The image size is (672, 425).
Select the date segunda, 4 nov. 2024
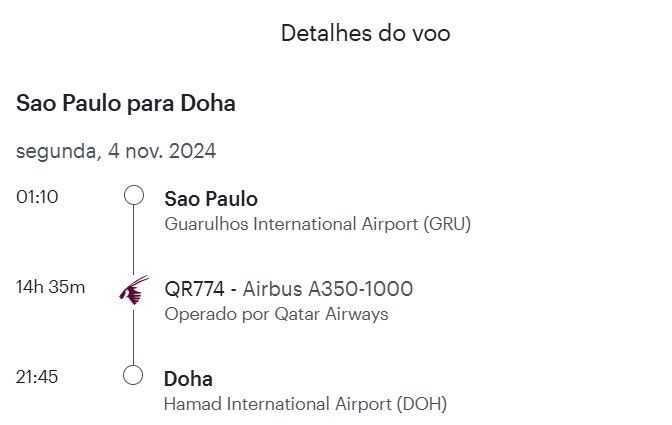[116, 152]
